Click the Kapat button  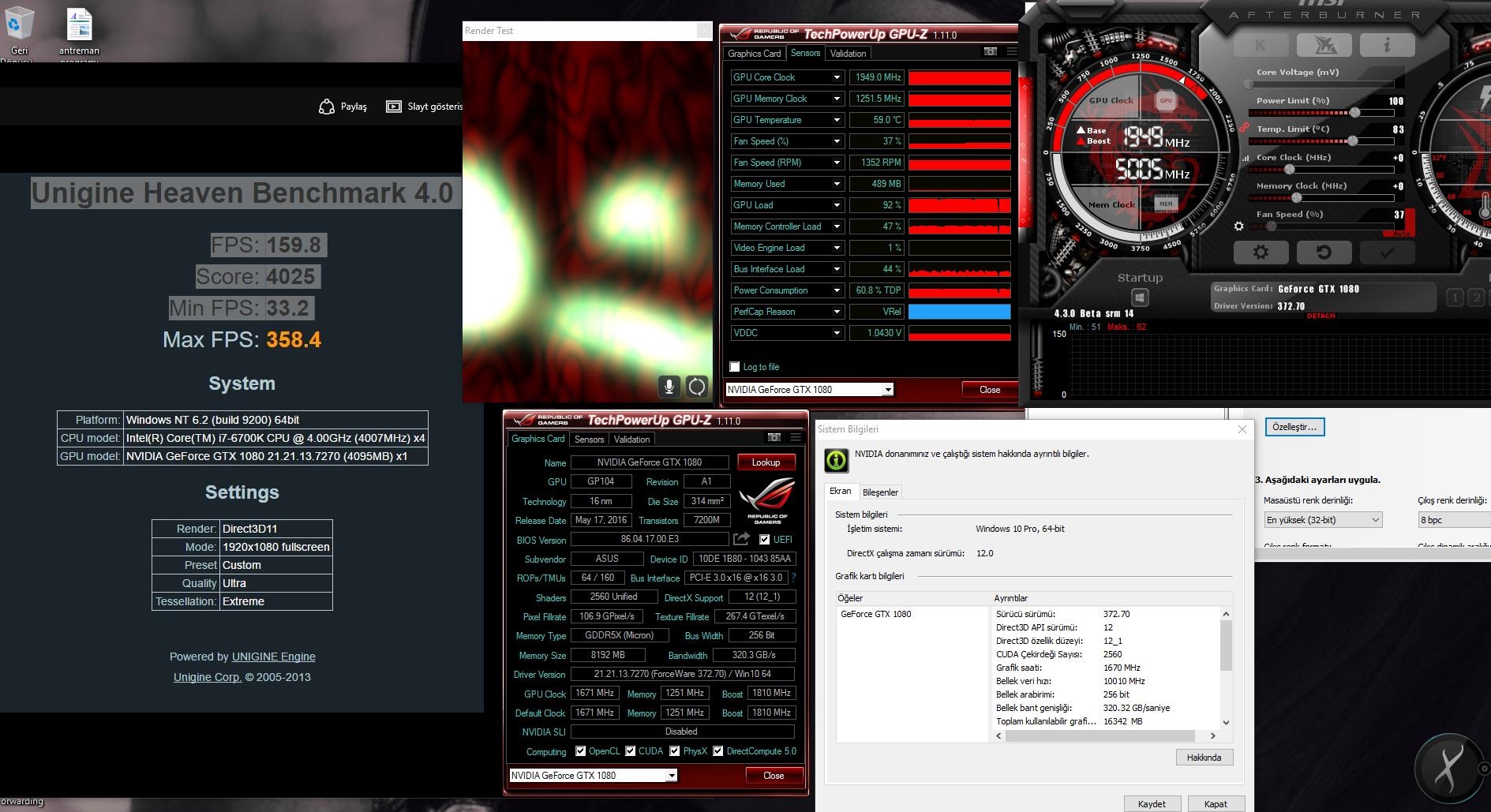pyautogui.click(x=1216, y=804)
